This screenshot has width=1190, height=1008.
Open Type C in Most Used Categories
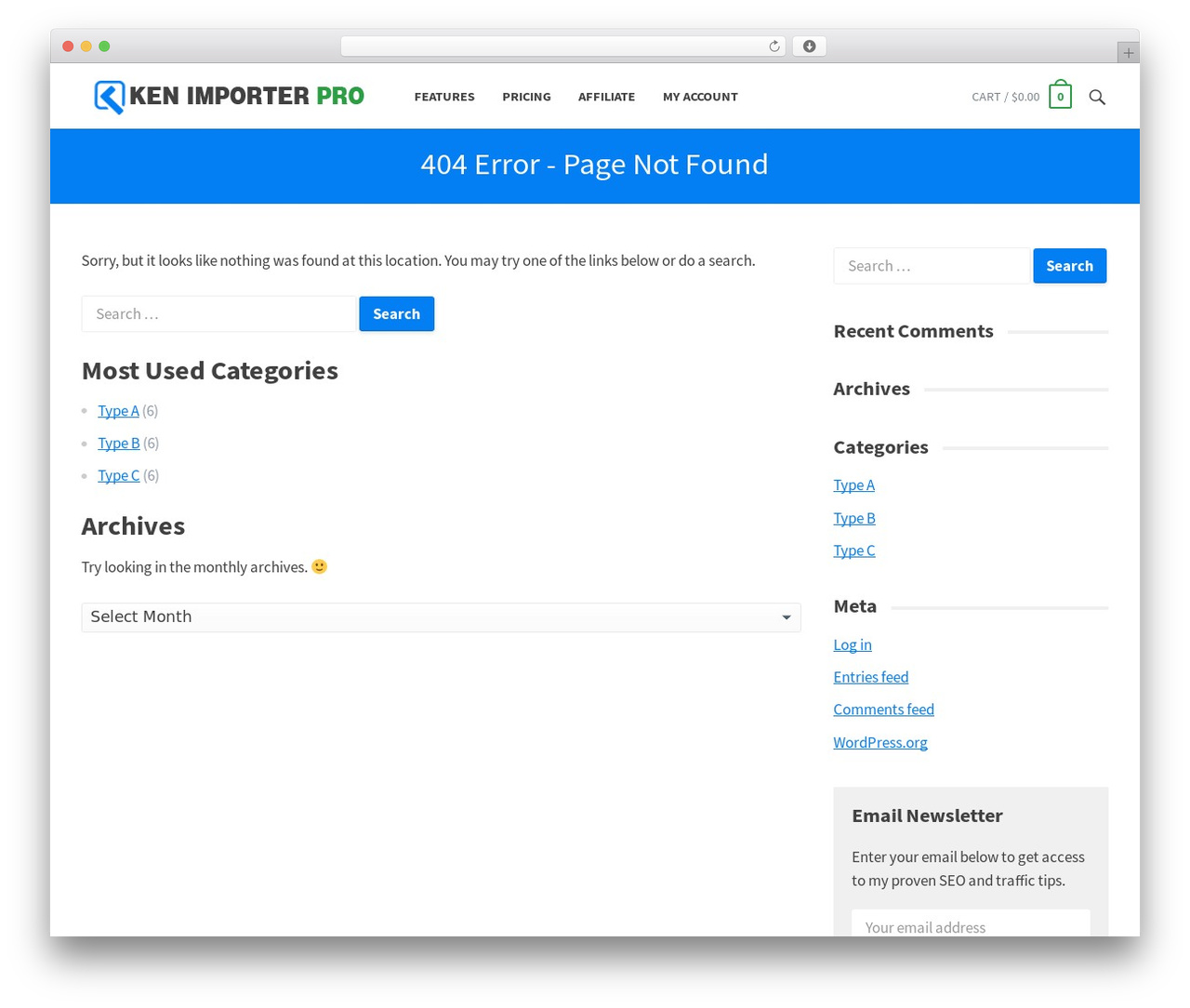pyautogui.click(x=119, y=475)
